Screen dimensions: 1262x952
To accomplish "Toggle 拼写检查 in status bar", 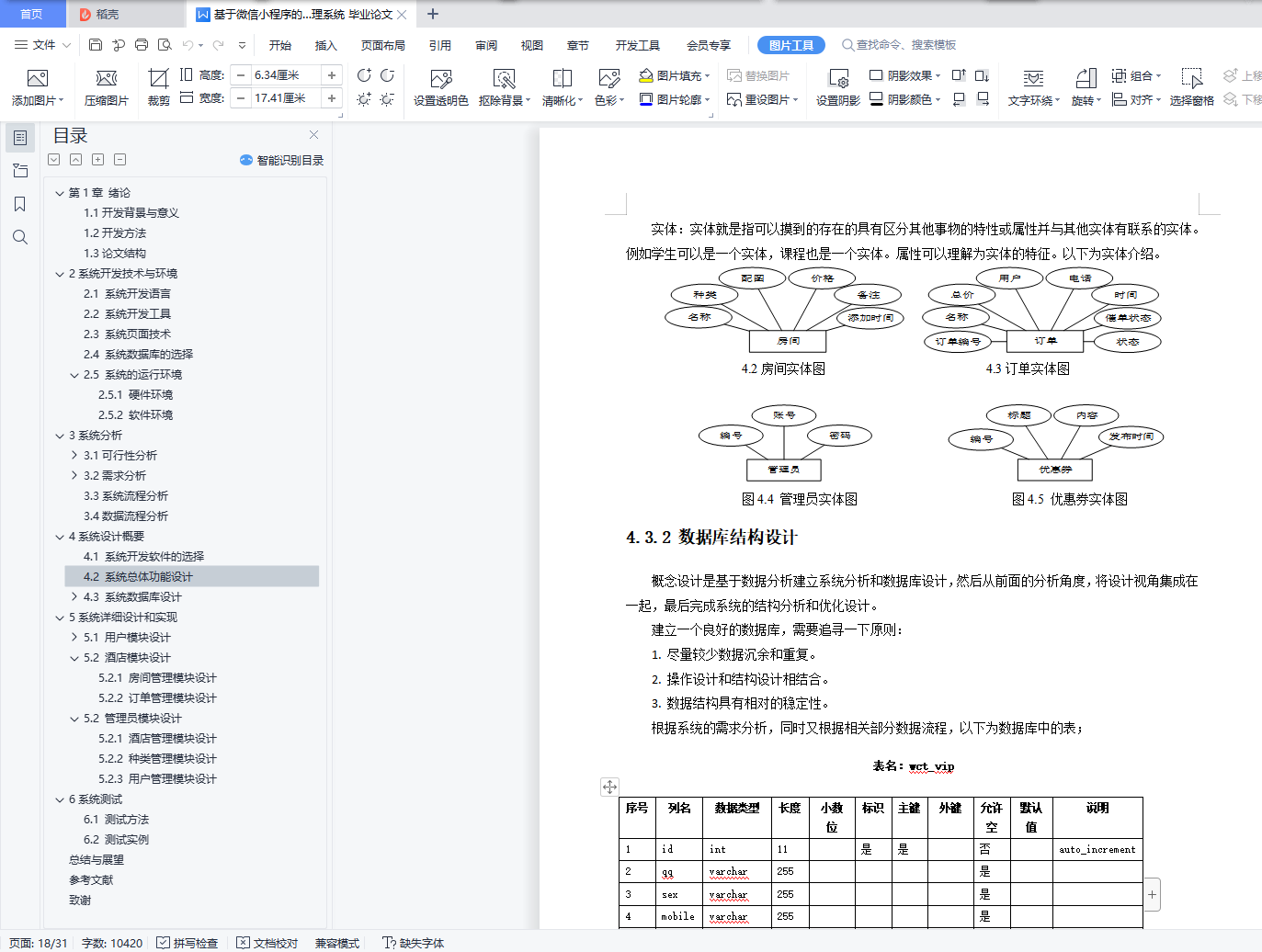I will 188,943.
